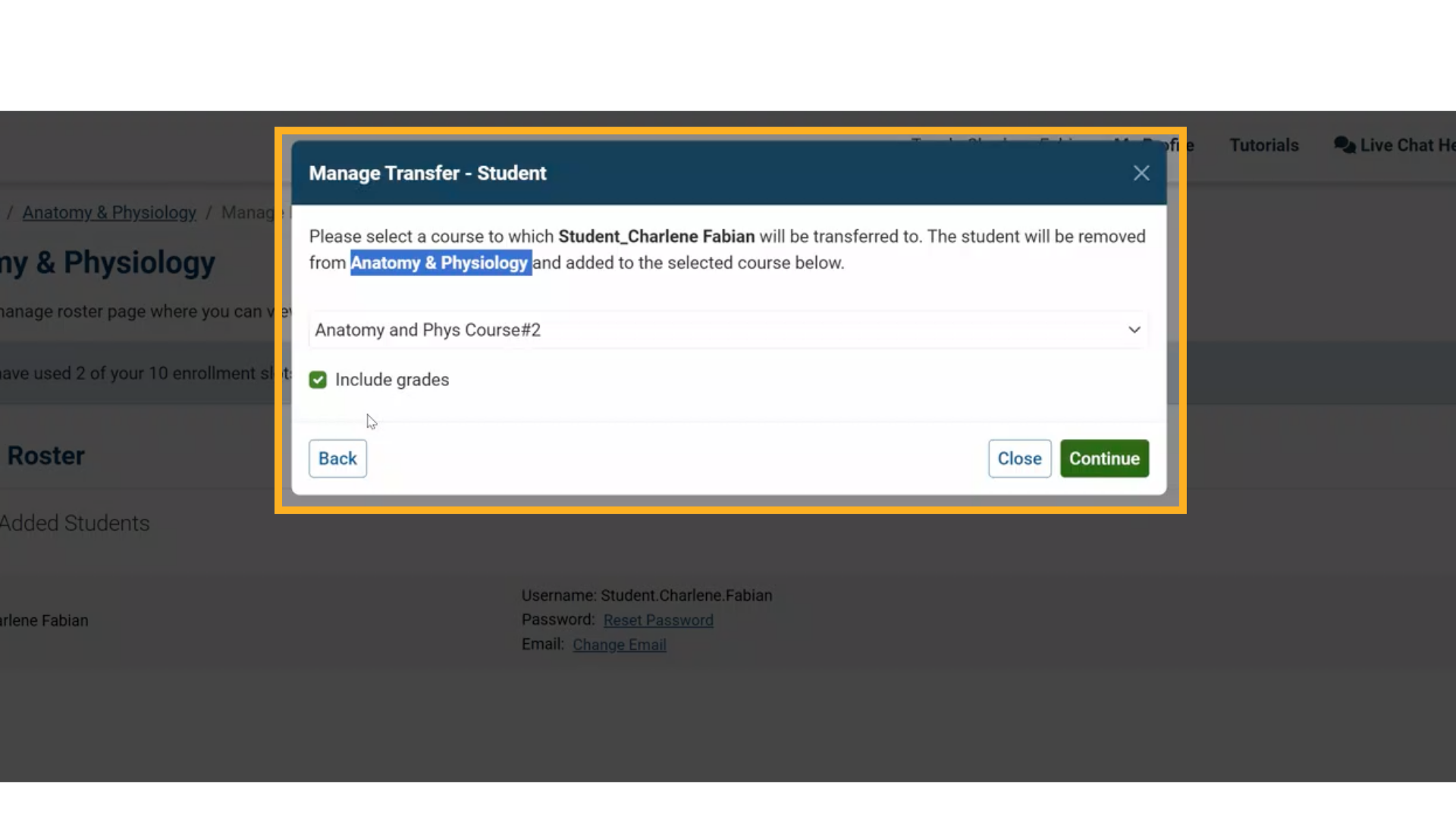Viewport: 1456px width, 819px height.
Task: Uncheck the Include grades checkbox
Action: (x=318, y=380)
